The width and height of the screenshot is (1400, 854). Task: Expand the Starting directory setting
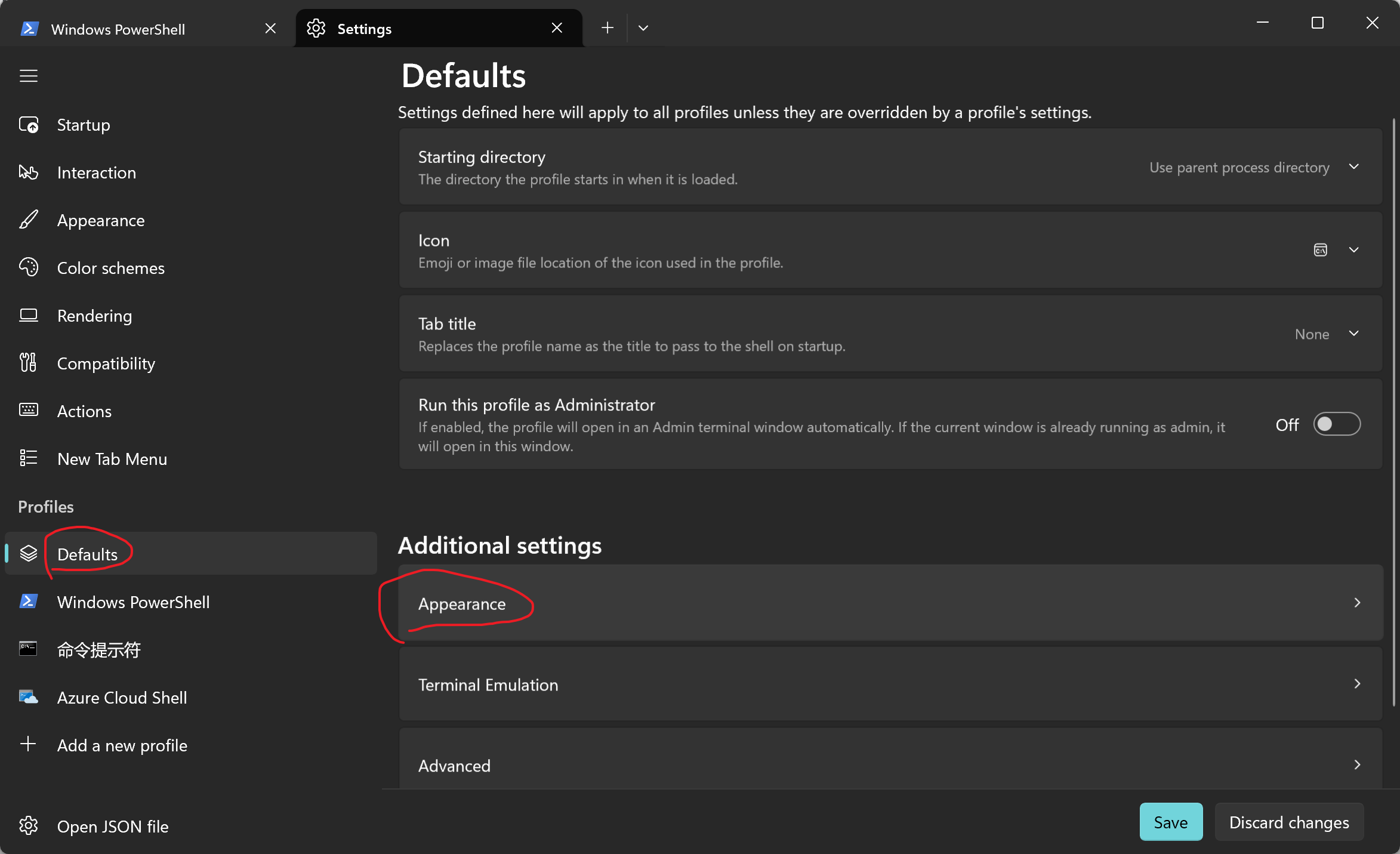click(1353, 167)
